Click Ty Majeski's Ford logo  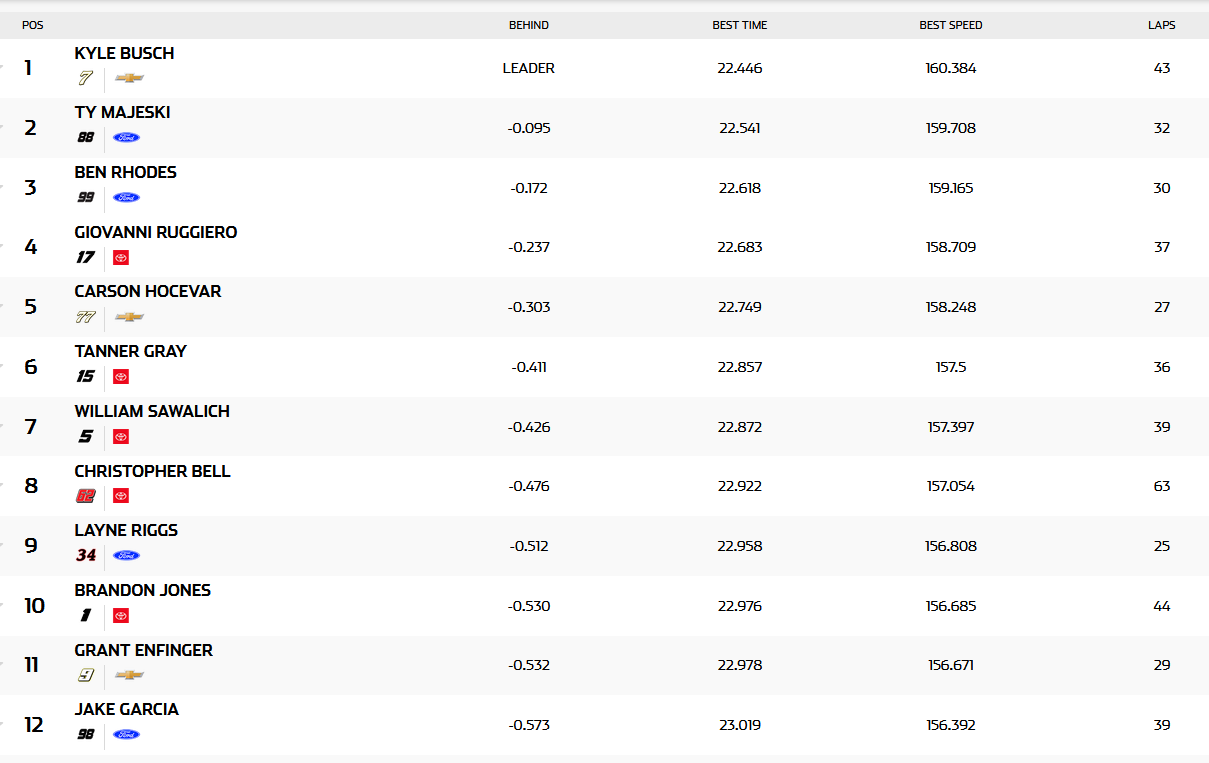point(126,137)
